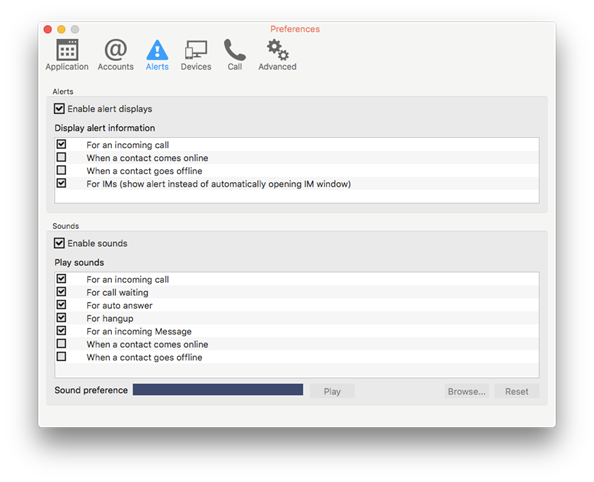Open the Call phone handset icon
Screen dimensions: 594x482
coord(234,50)
